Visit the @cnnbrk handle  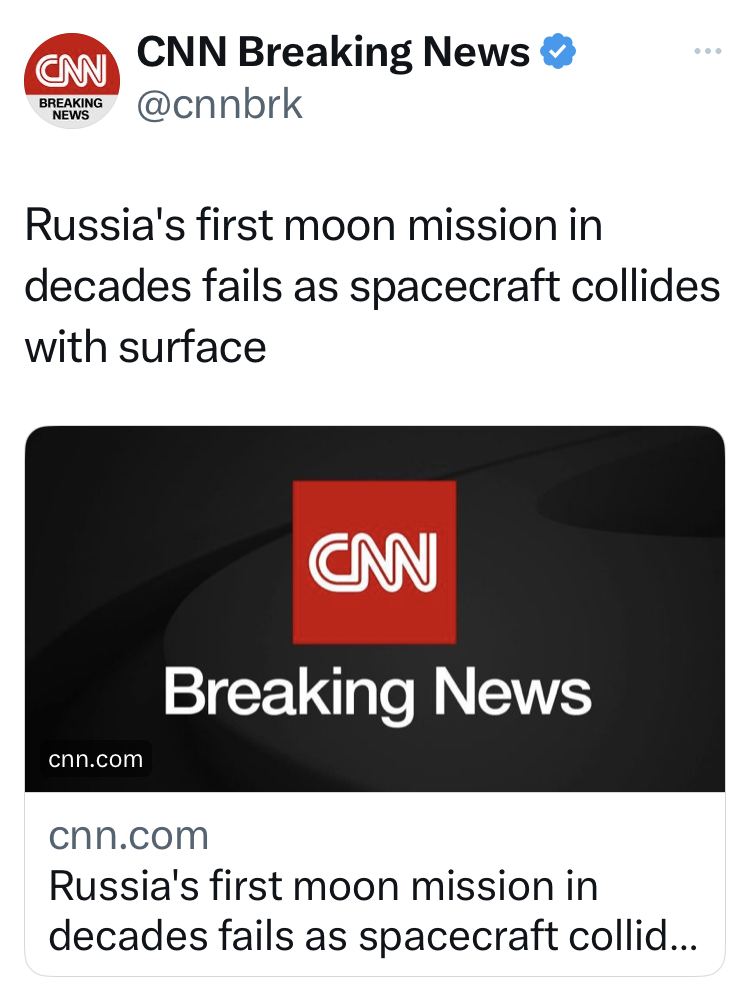(x=219, y=103)
